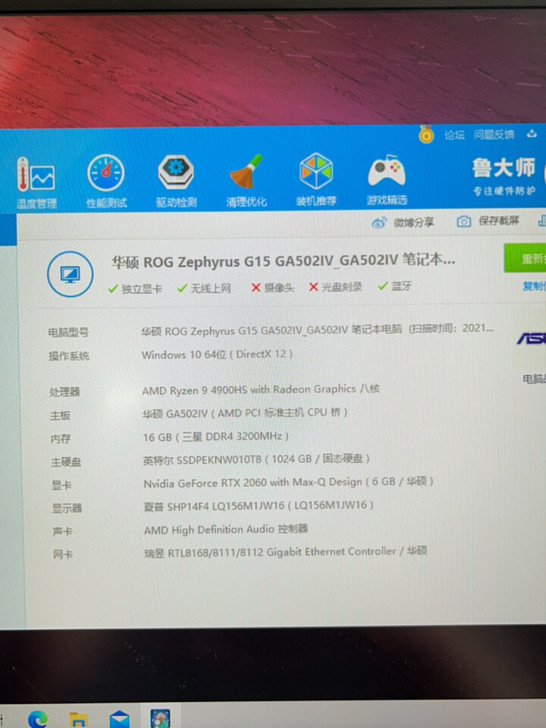Select RTL8168 Gigabit Ethernet Controller value
Image resolution: width=546 pixels, height=728 pixels.
286,552
